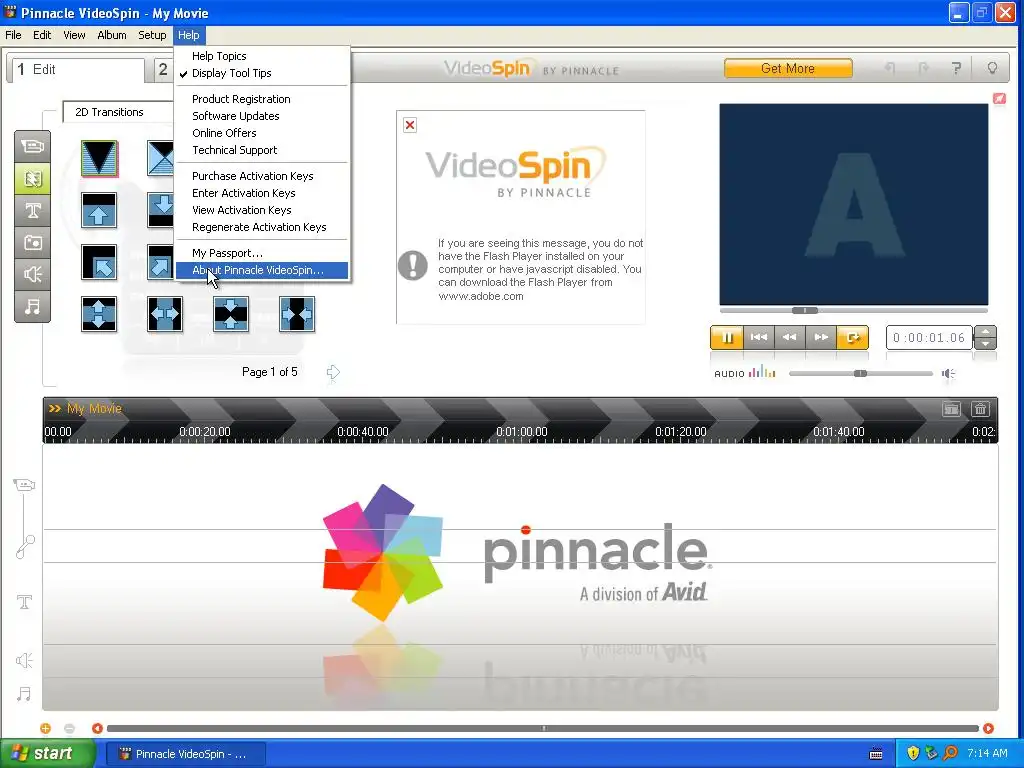Zoom out timeline with minus icon
Image resolution: width=1024 pixels, height=768 pixels.
click(x=70, y=728)
